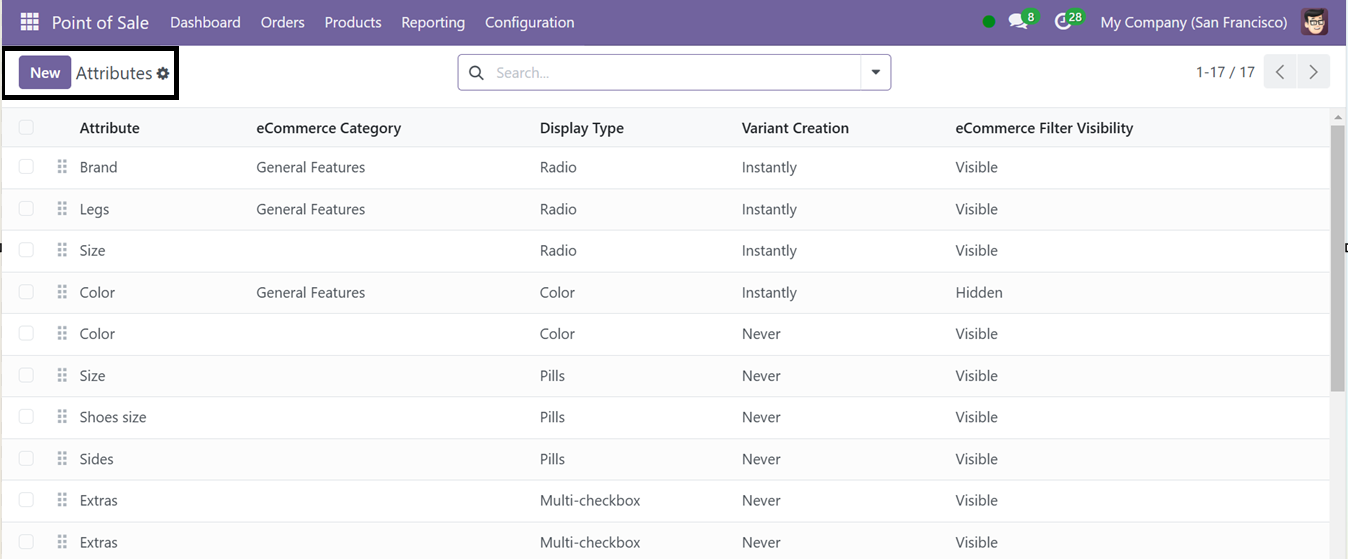
Task: Click the vertical scrollbar thumb
Action: (1338, 258)
